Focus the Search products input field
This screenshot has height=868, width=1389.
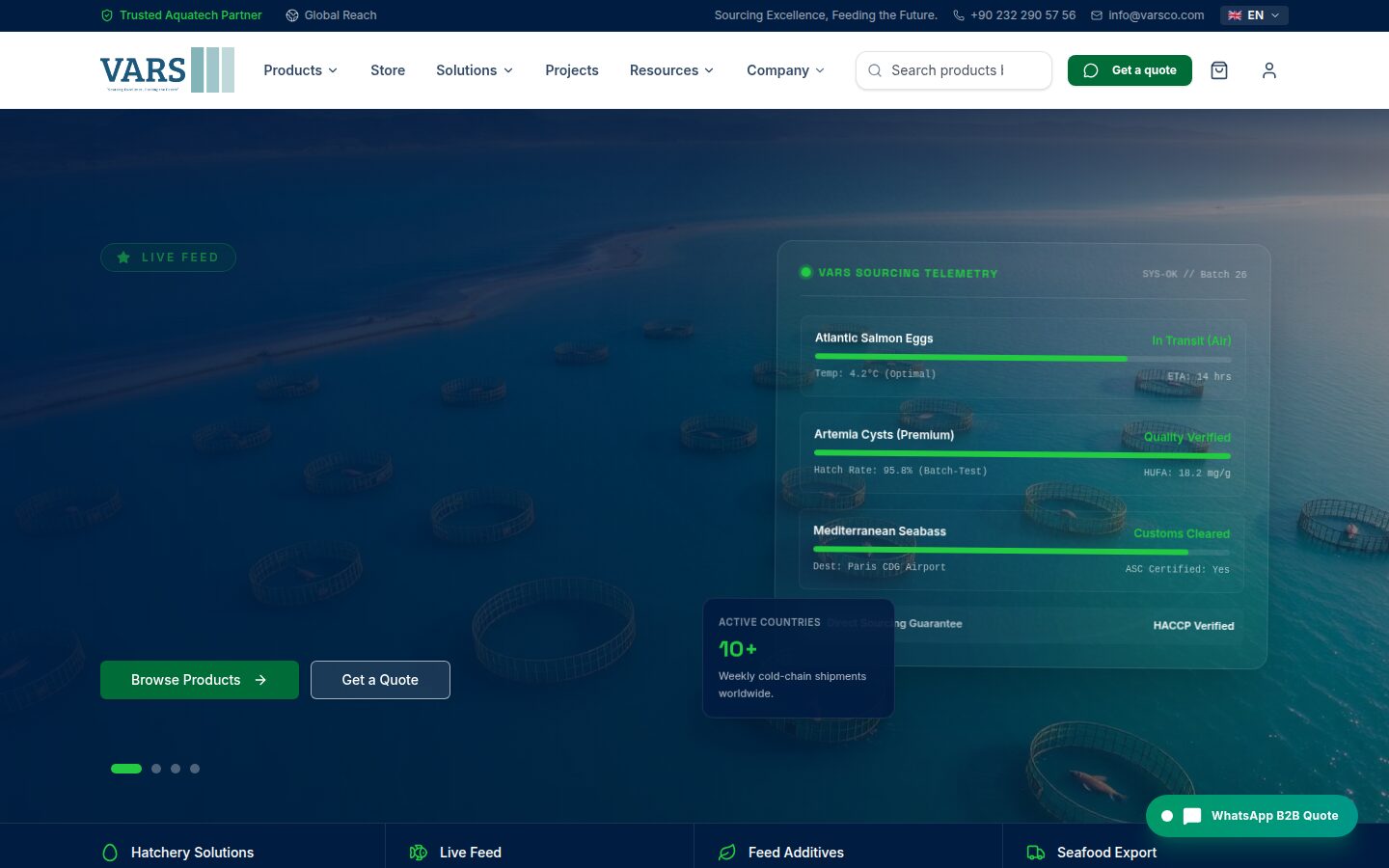point(954,70)
